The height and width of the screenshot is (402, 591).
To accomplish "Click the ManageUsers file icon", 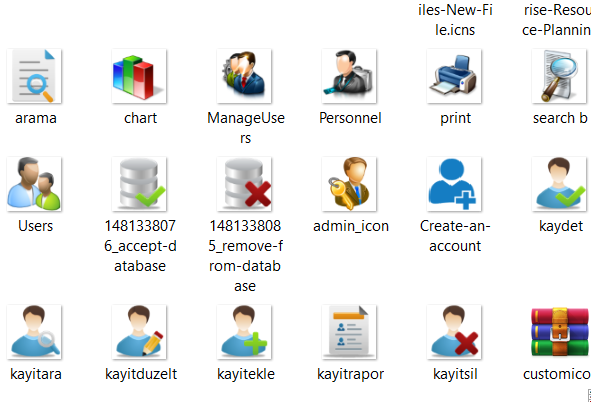I will tap(244, 76).
